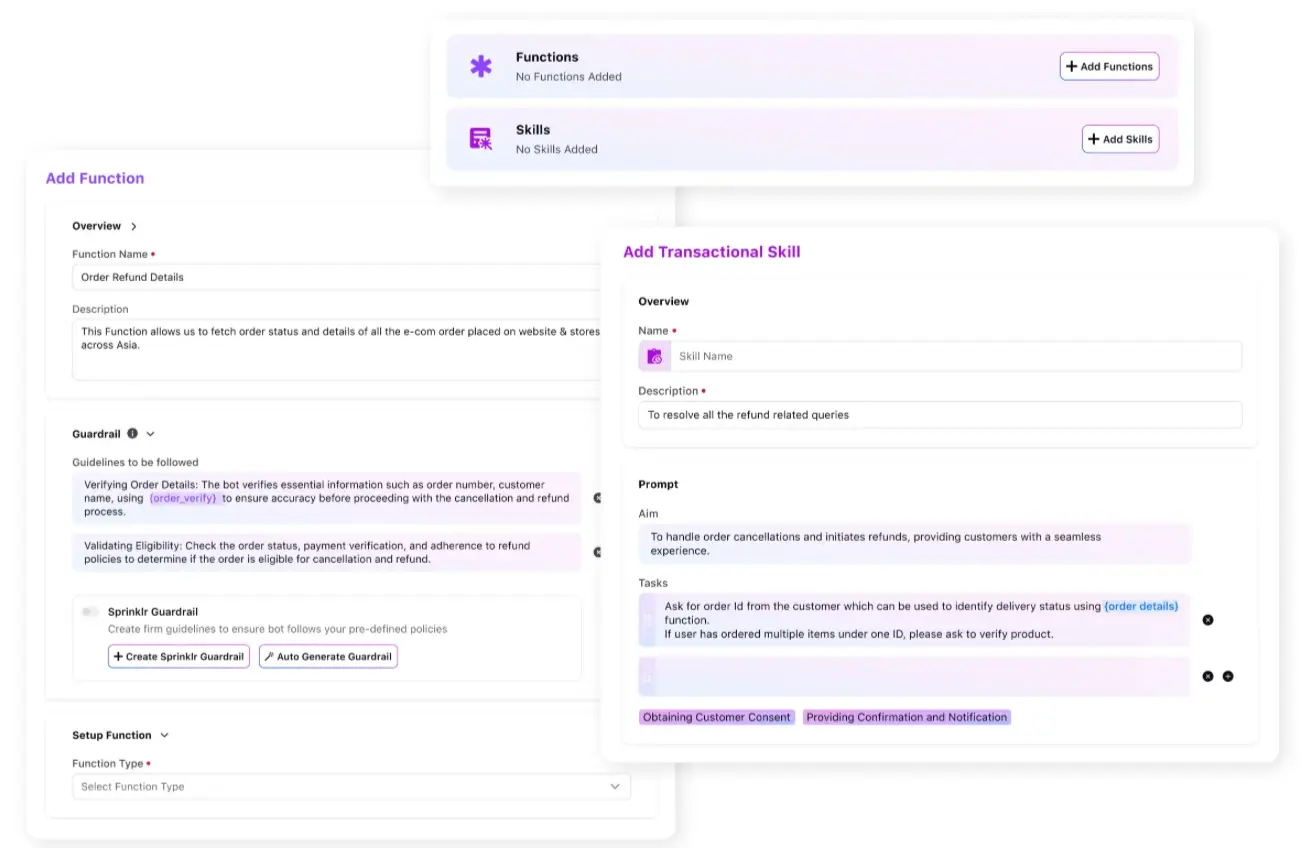
Task: Click the Verifying Order Details guideline text
Action: click(327, 498)
